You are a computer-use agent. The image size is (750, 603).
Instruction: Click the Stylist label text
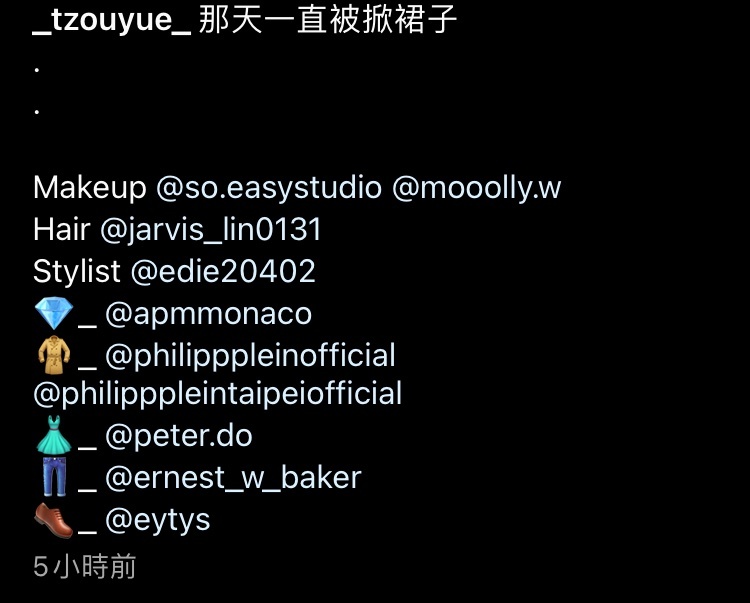77,272
